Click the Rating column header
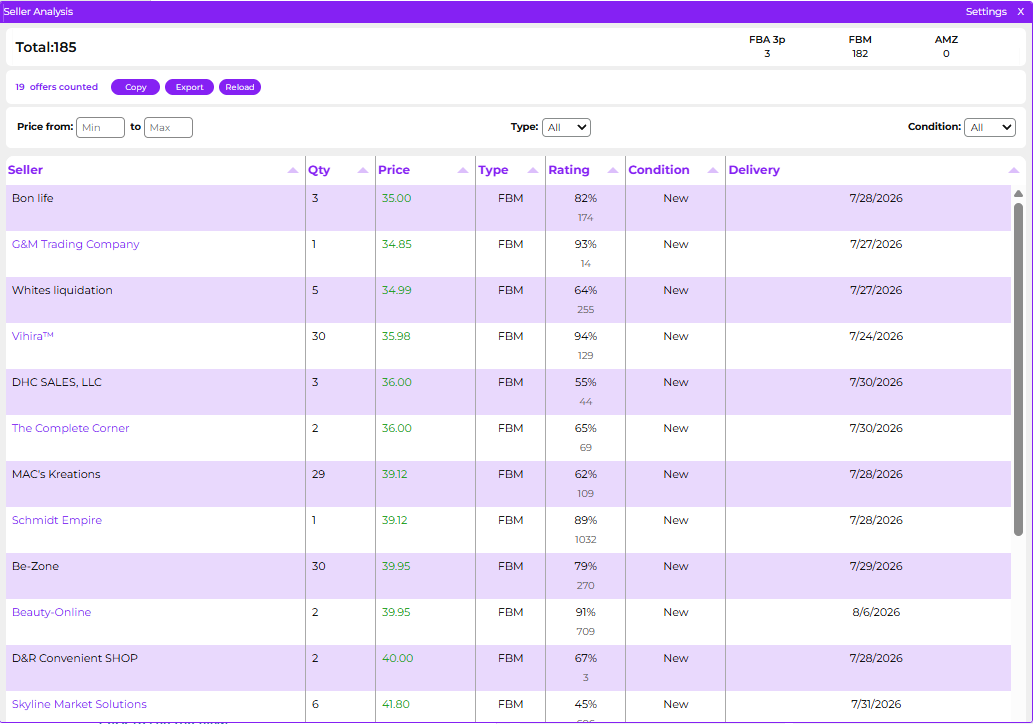This screenshot has width=1033, height=724. [x=569, y=170]
